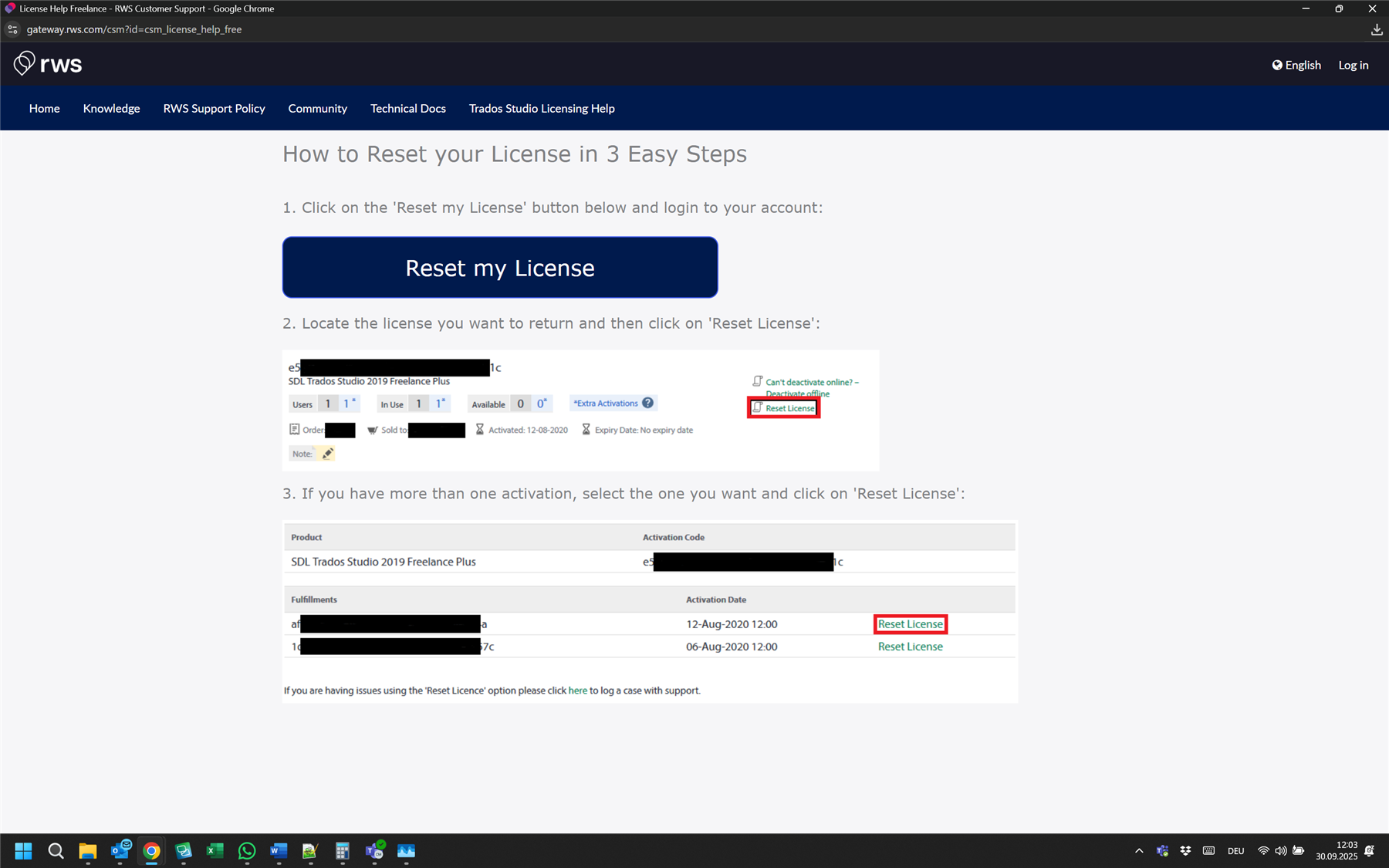The height and width of the screenshot is (868, 1389).
Task: Click the RWS logo in the header
Action: click(47, 63)
